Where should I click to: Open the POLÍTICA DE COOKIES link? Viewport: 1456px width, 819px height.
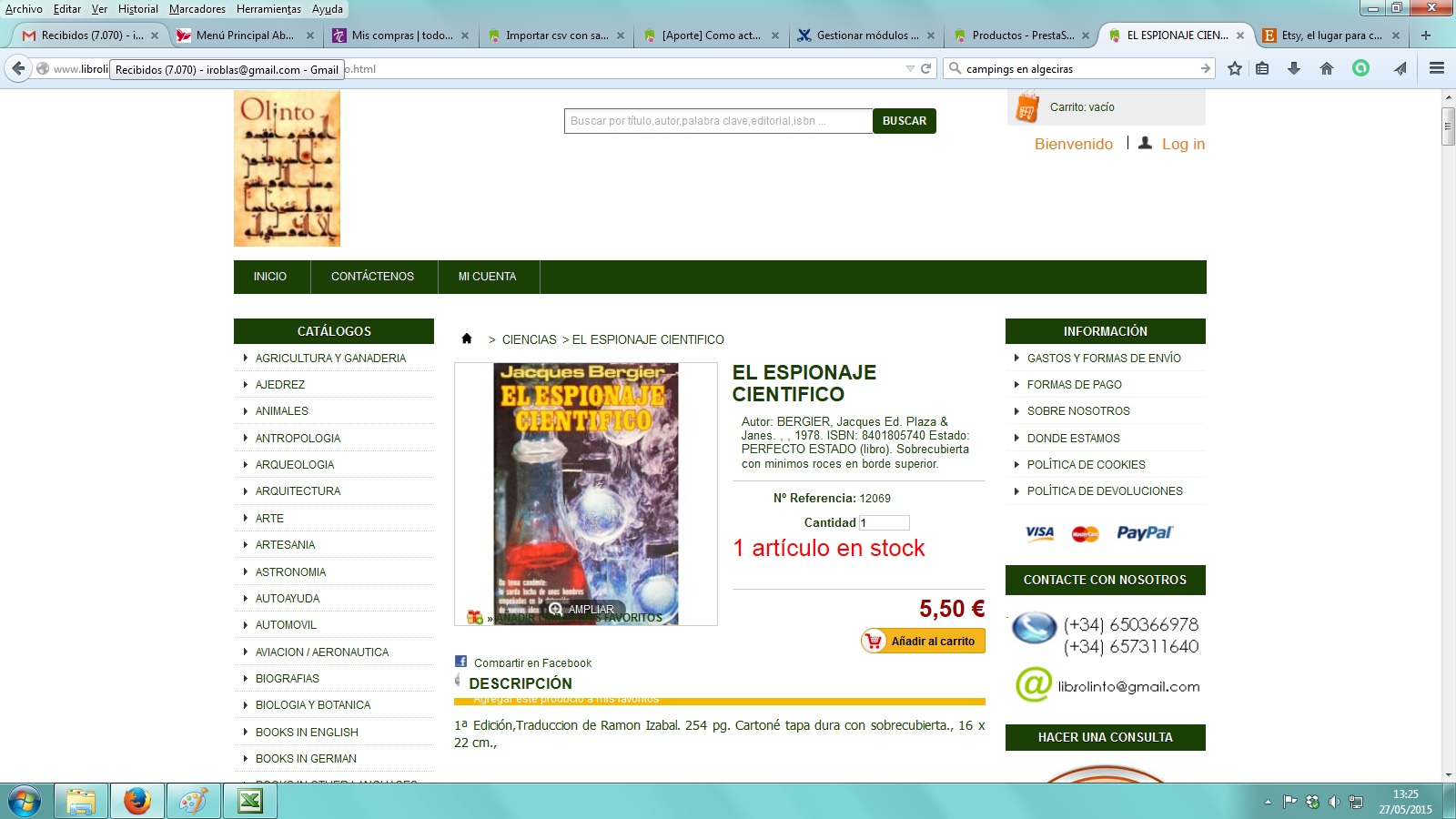(1087, 465)
